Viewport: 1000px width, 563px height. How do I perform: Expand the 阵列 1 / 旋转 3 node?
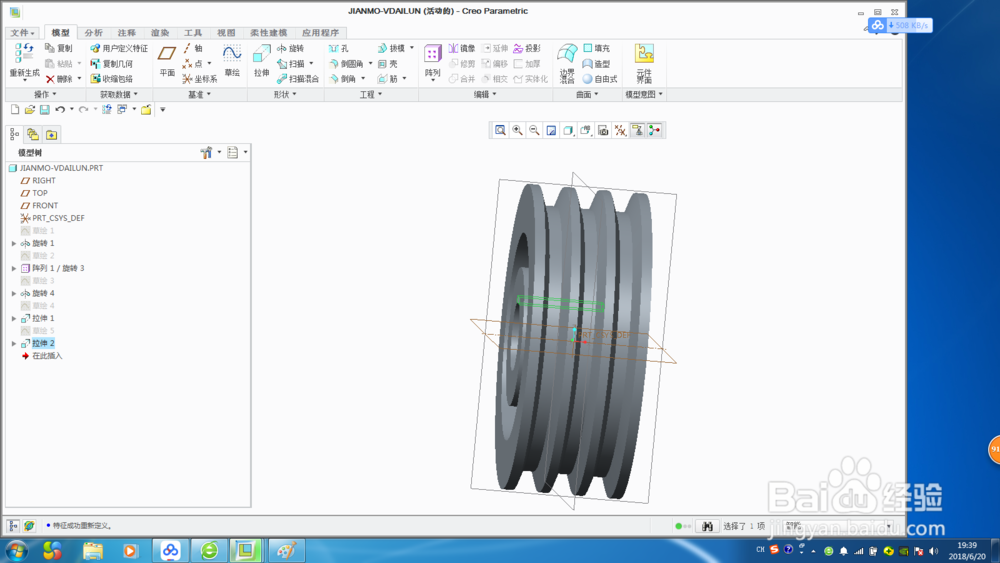pos(14,268)
